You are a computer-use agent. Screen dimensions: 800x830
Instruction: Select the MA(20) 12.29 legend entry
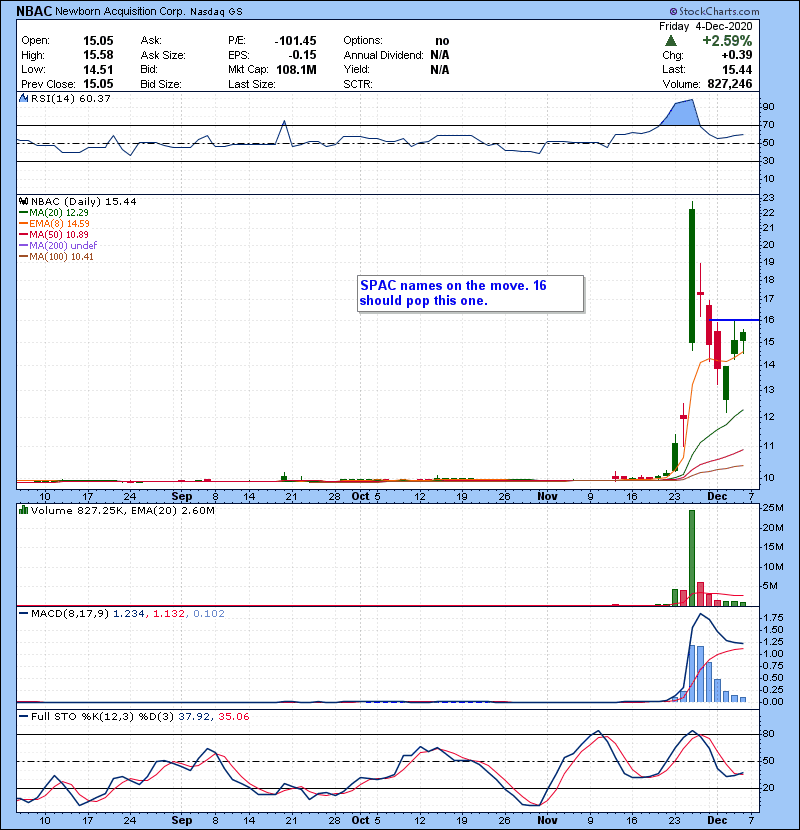click(x=56, y=212)
